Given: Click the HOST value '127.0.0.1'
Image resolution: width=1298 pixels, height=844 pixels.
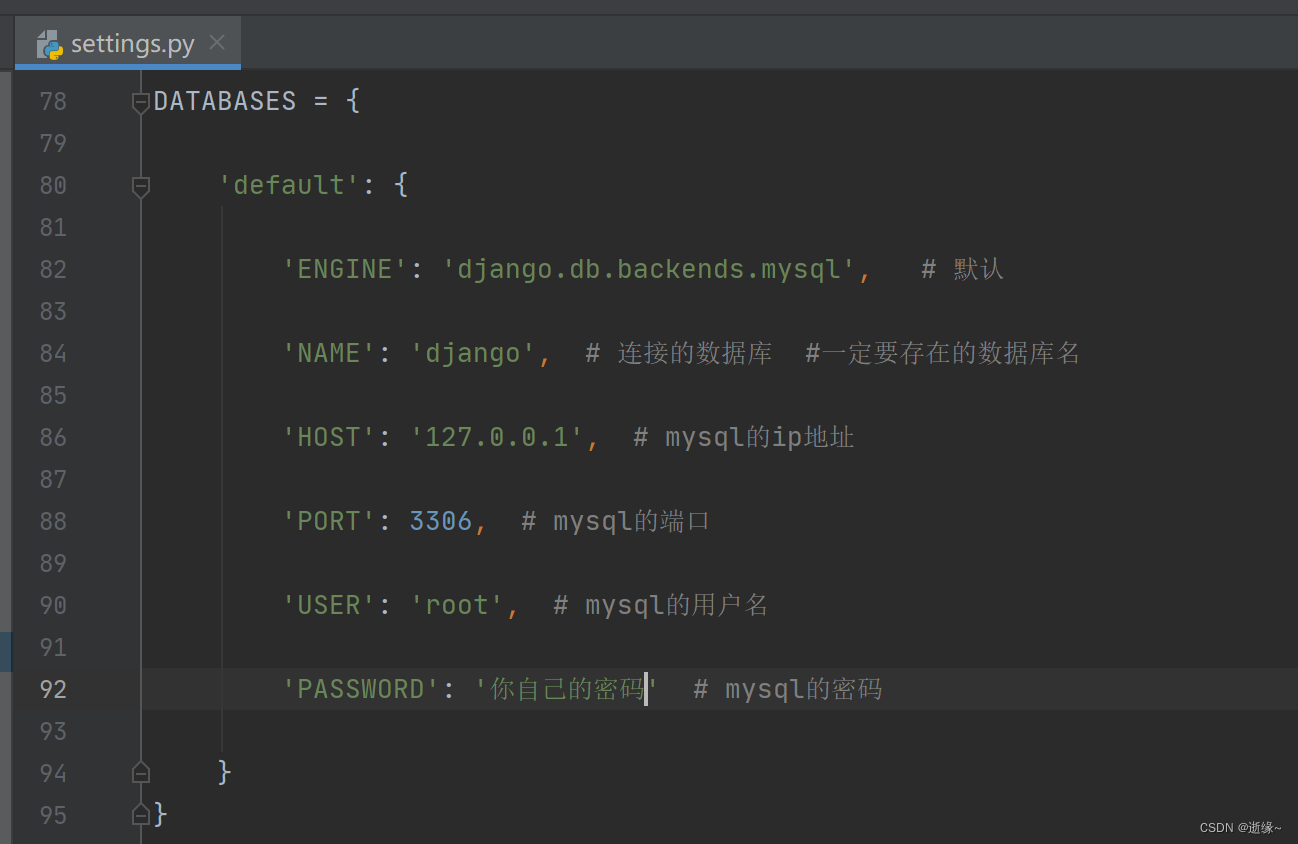Looking at the screenshot, I should [x=500, y=436].
